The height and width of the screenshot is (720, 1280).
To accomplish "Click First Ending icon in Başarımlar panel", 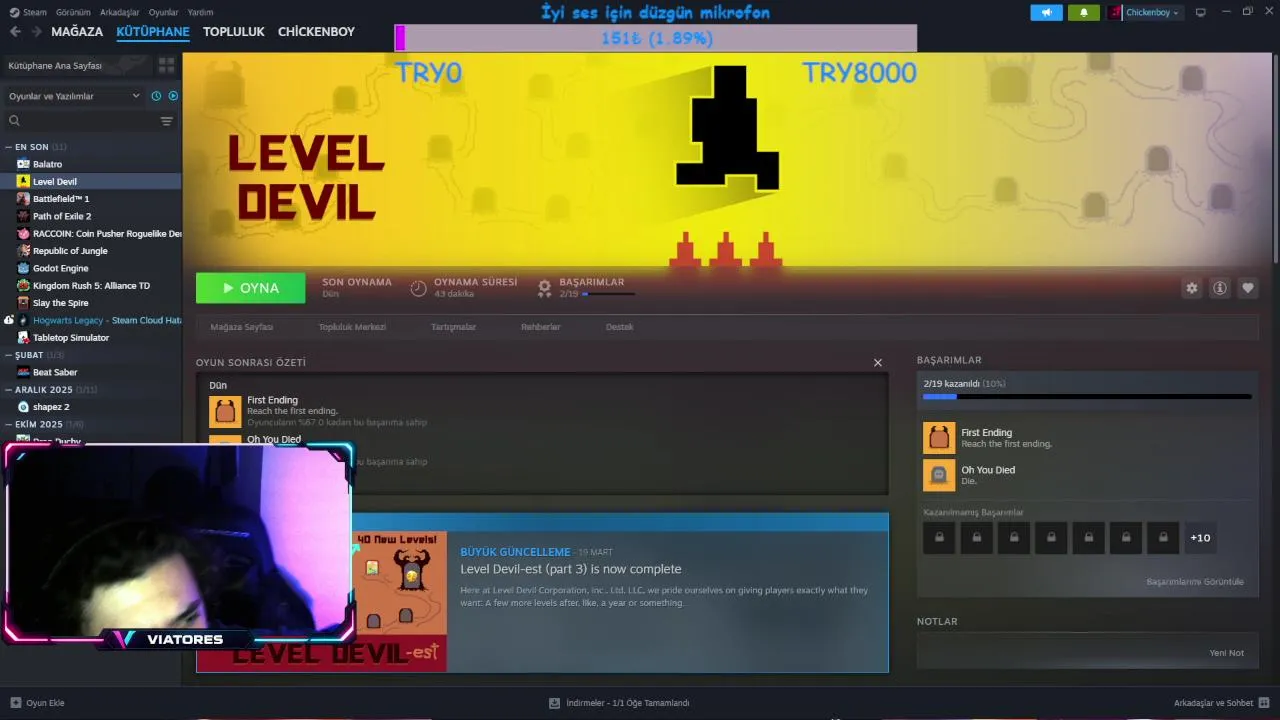I will coord(939,438).
